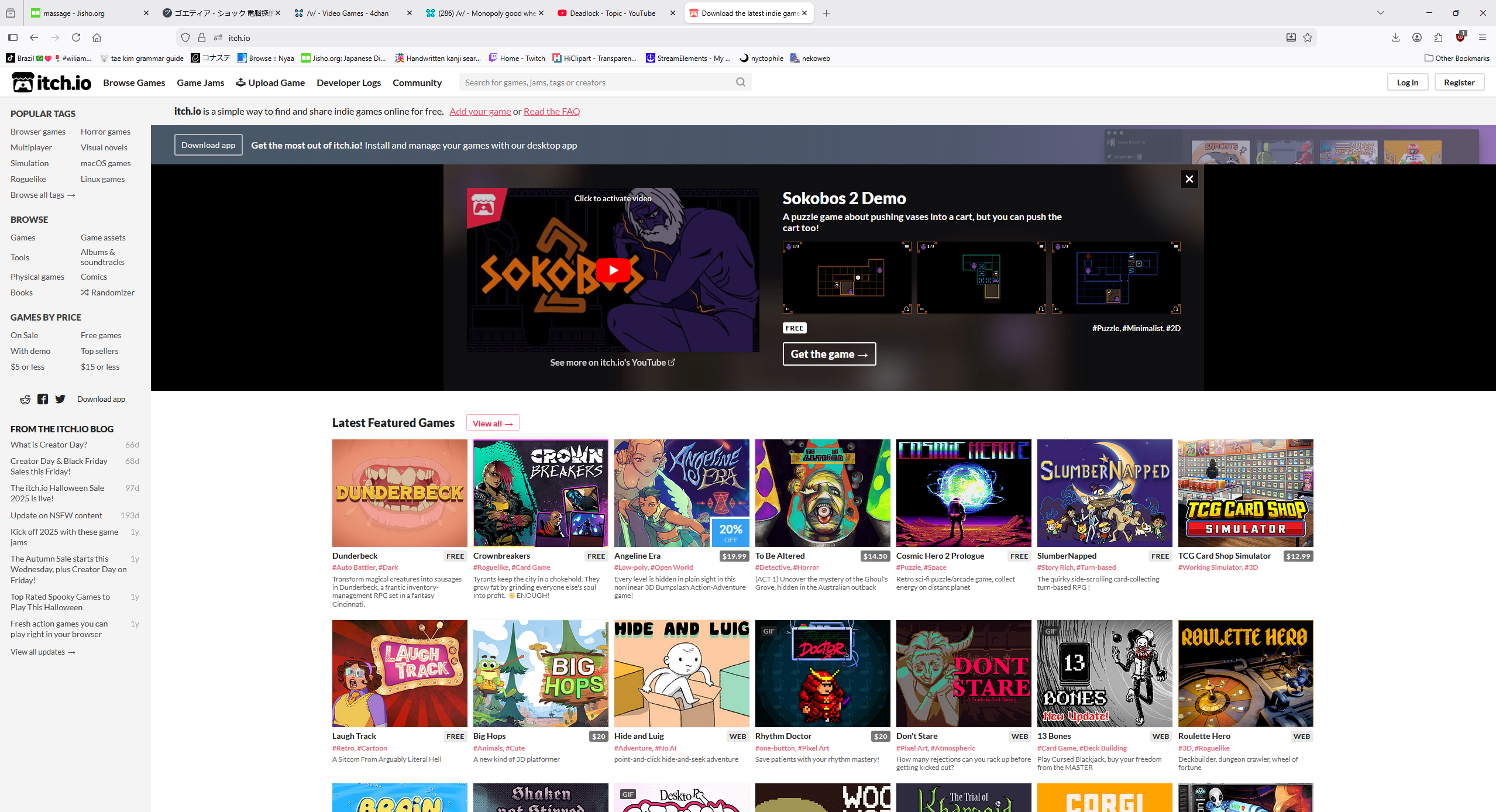Open Firefox application hamburger menu
The height and width of the screenshot is (812, 1496).
tap(1482, 37)
